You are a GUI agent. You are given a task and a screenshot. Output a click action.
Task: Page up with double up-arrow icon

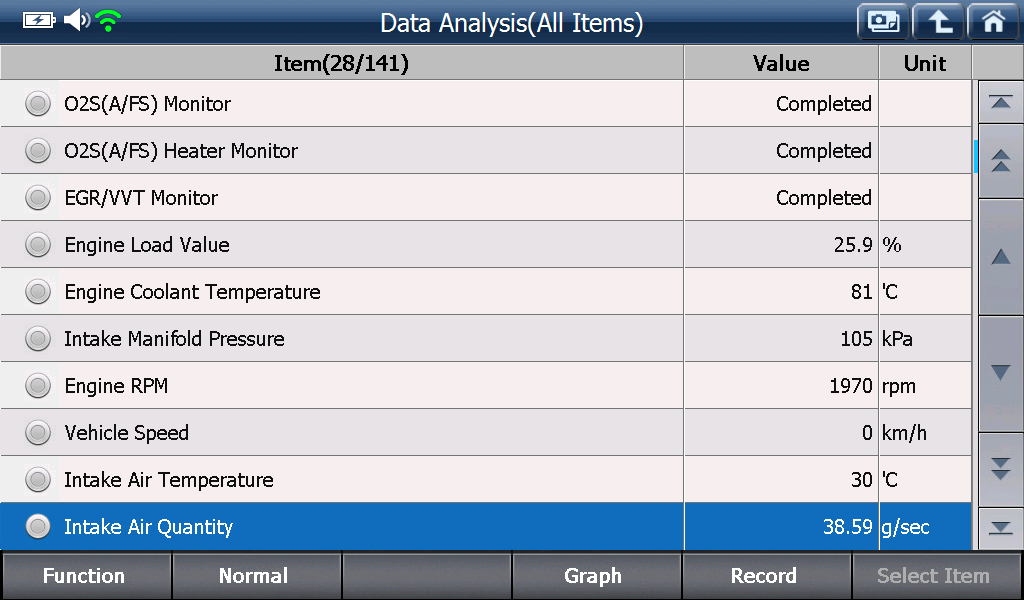(1000, 161)
